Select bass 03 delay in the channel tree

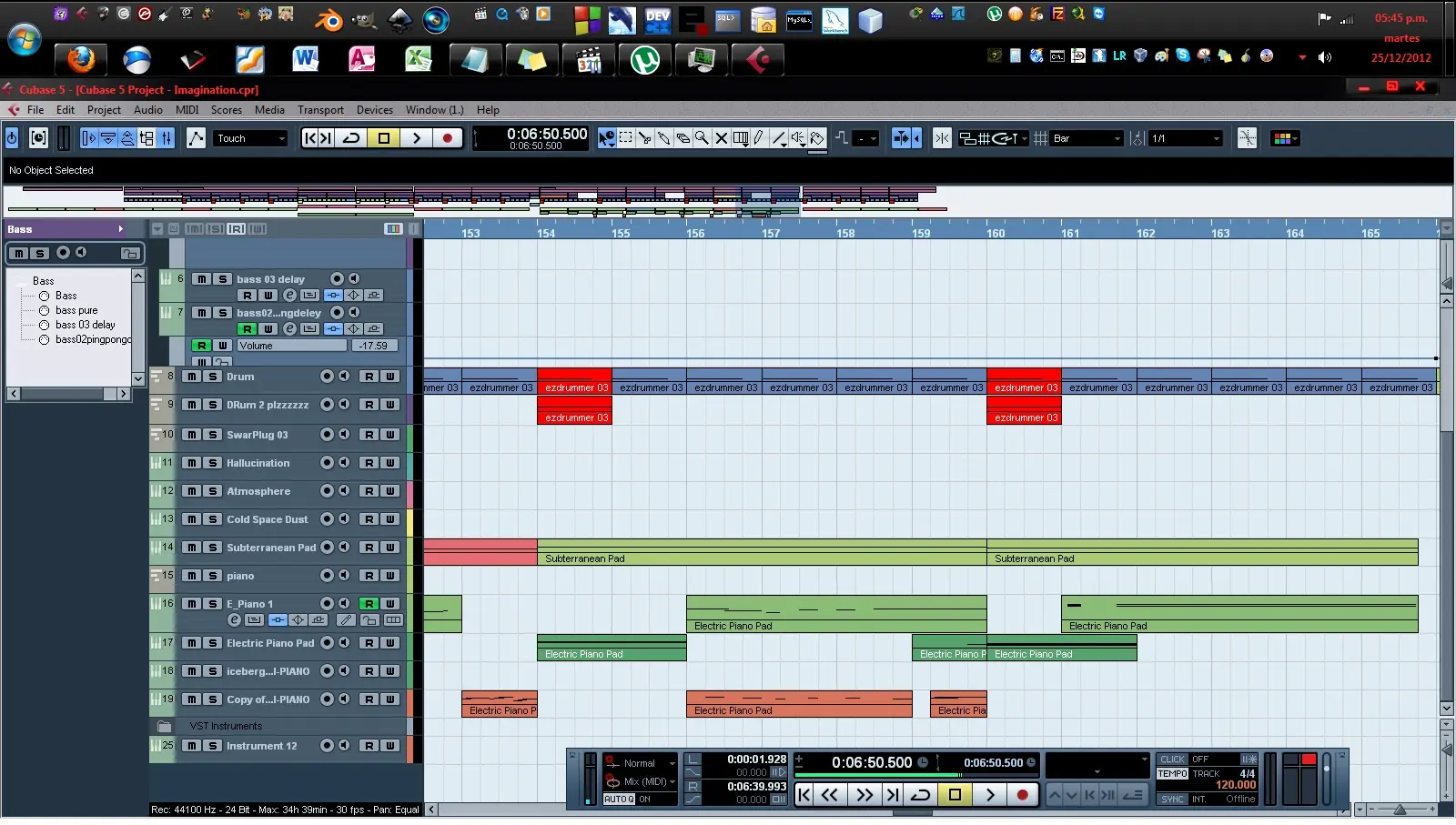85,325
